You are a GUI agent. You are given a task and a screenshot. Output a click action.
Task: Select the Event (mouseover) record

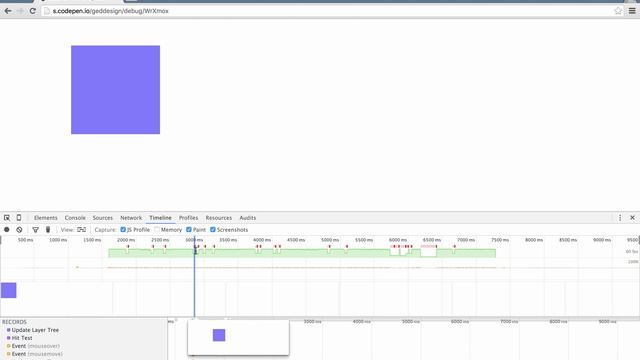coord(36,346)
